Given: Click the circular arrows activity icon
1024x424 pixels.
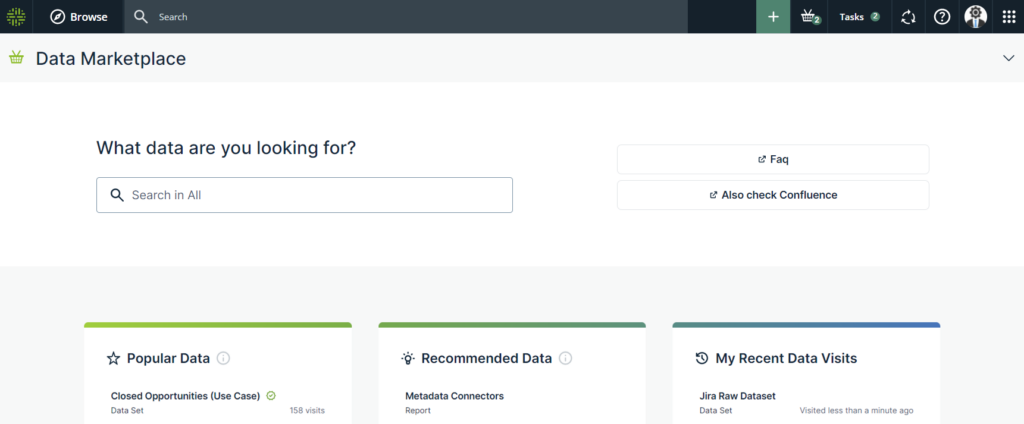Looking at the screenshot, I should pos(908,17).
